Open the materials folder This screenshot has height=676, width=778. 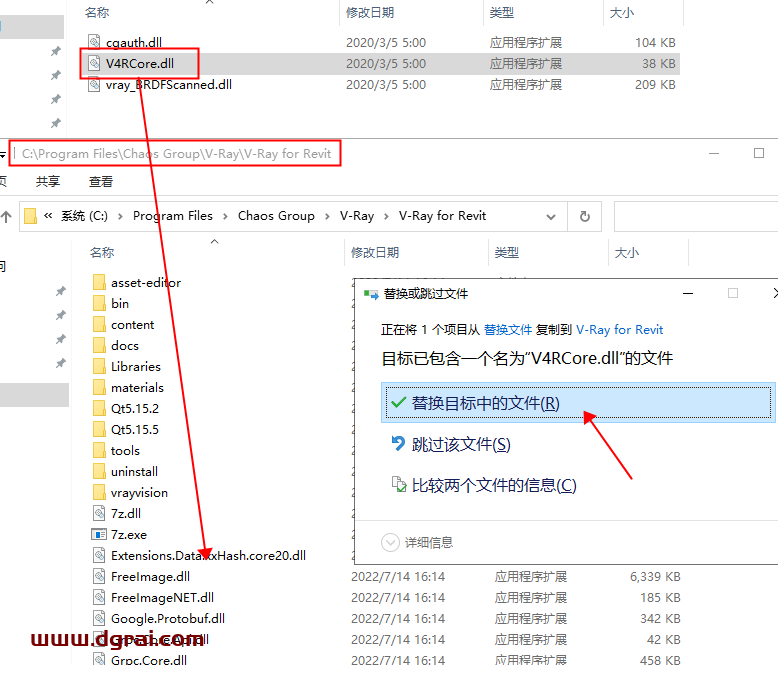(137, 387)
